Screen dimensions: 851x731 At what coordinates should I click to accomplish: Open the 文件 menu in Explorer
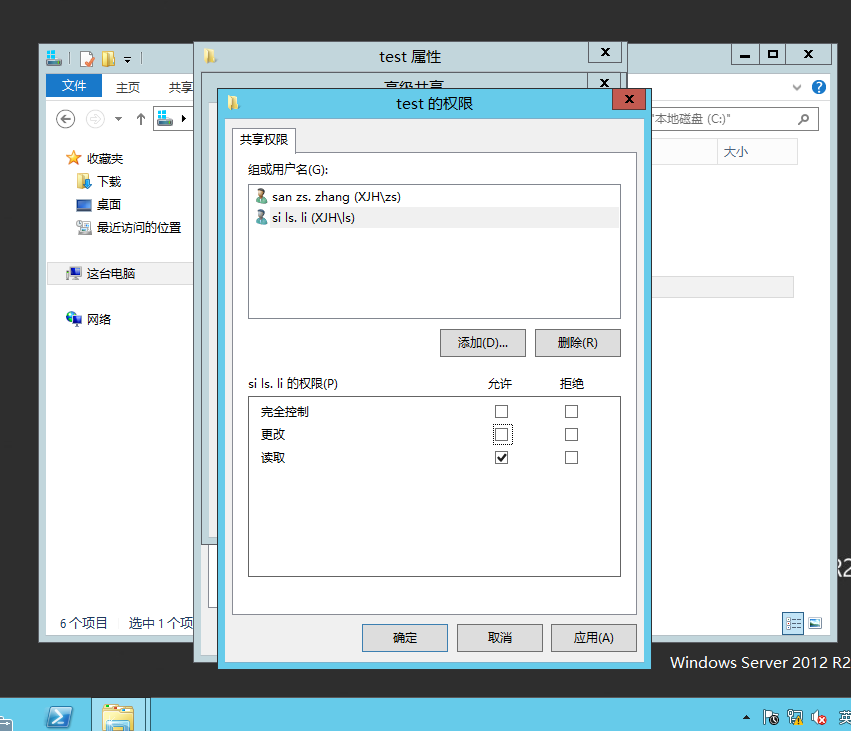pyautogui.click(x=74, y=86)
